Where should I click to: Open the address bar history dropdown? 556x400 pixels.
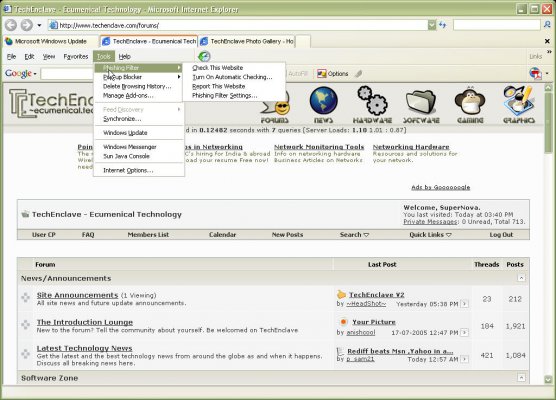click(432, 25)
